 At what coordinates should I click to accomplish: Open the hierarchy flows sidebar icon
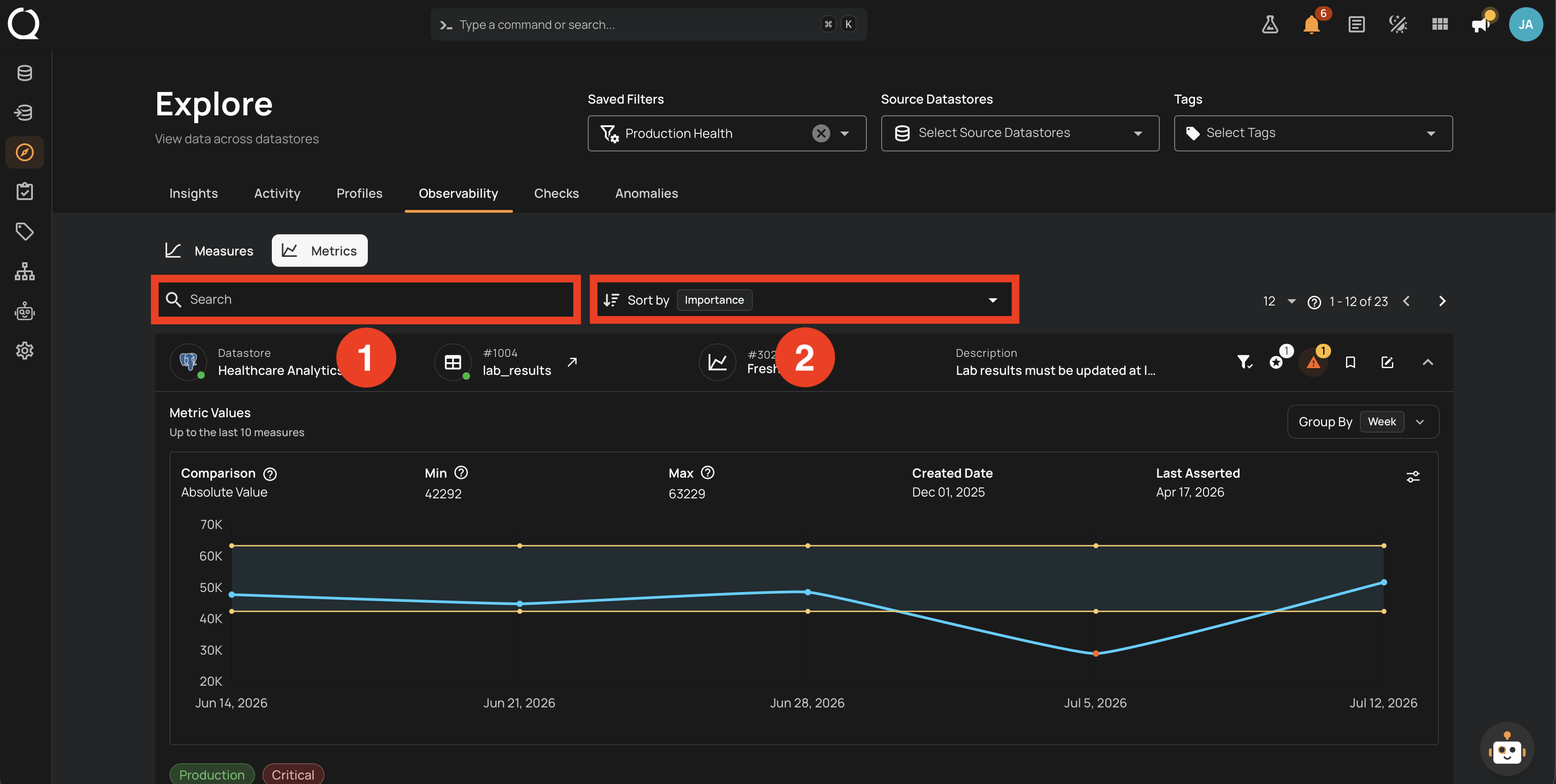25,271
